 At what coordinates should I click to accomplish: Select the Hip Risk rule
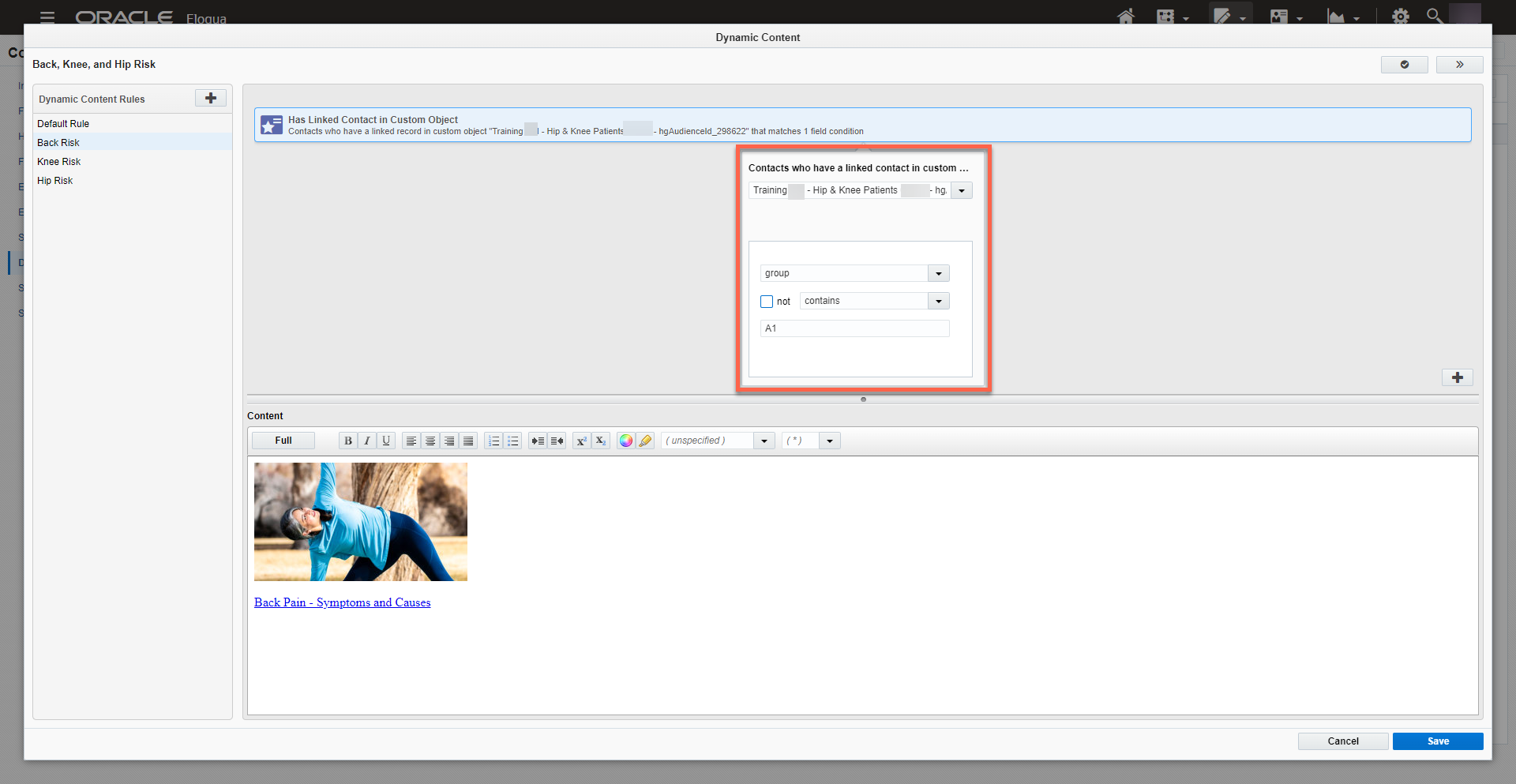point(55,181)
